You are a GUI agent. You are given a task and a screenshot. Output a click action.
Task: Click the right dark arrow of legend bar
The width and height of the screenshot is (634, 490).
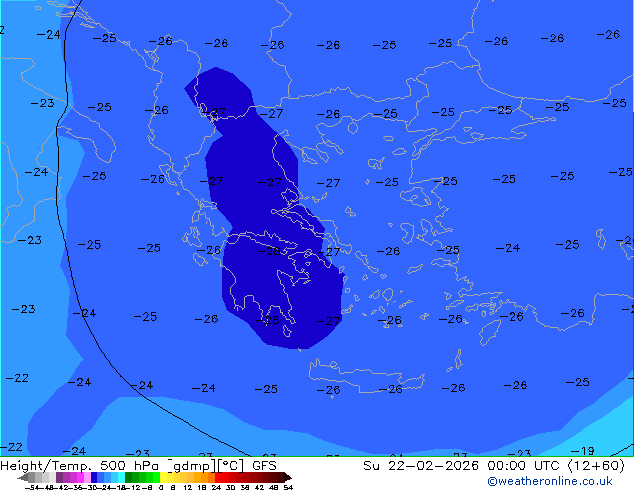[288, 477]
